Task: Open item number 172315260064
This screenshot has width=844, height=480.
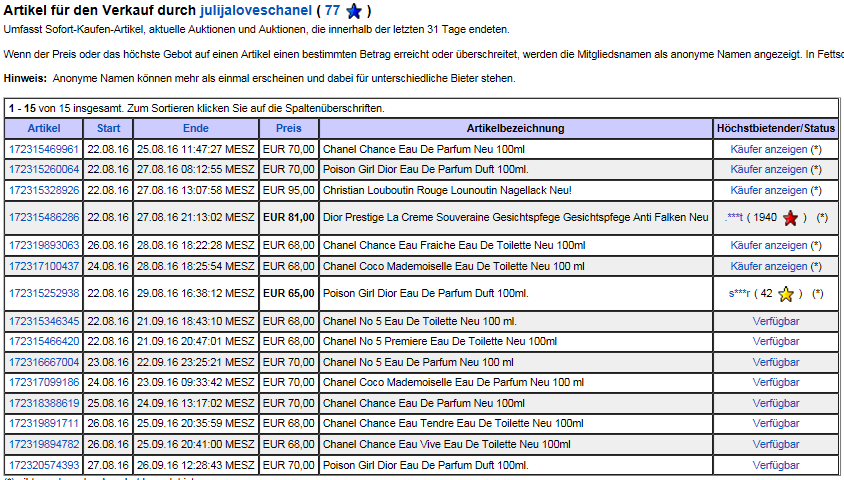Action: tap(44, 169)
